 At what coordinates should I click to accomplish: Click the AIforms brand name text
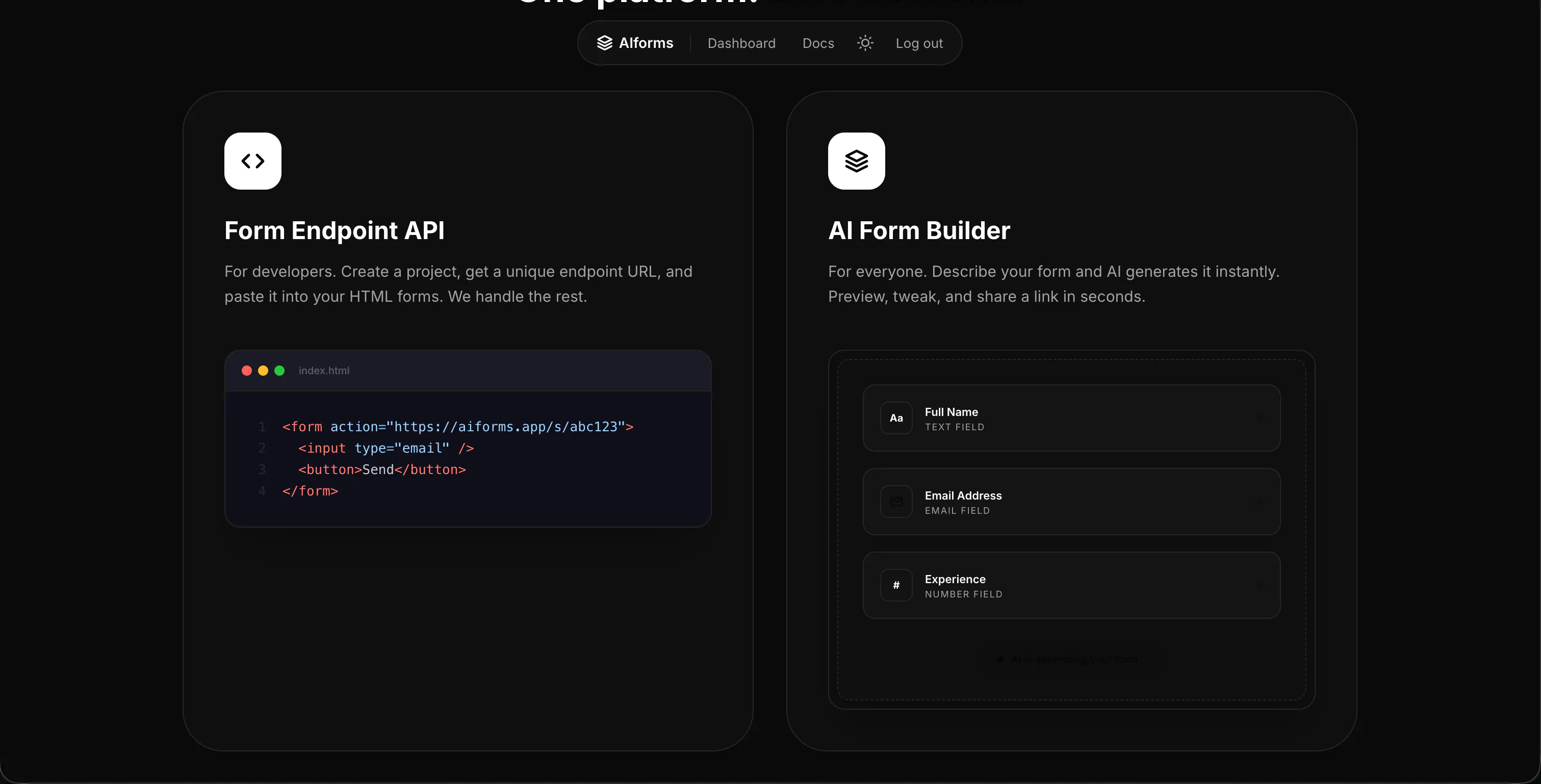pos(646,43)
